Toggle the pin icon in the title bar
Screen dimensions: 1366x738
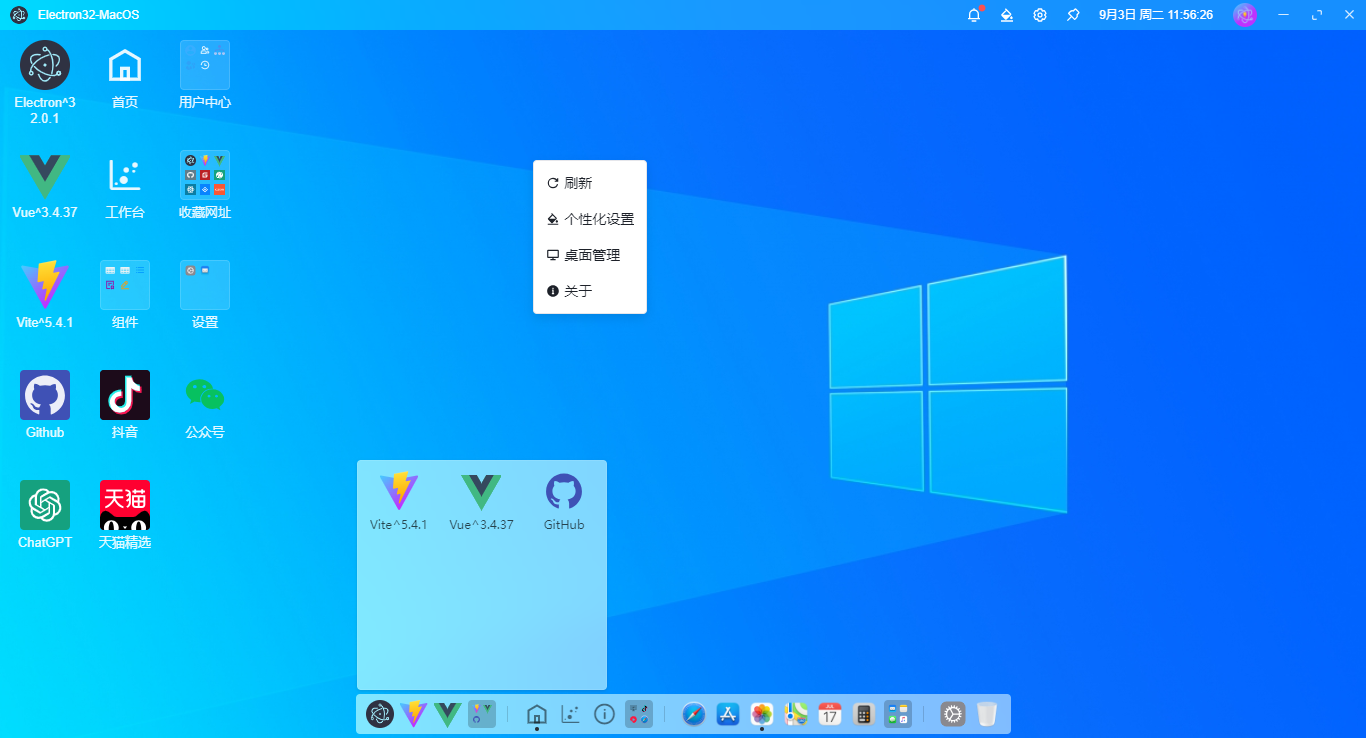(1073, 15)
